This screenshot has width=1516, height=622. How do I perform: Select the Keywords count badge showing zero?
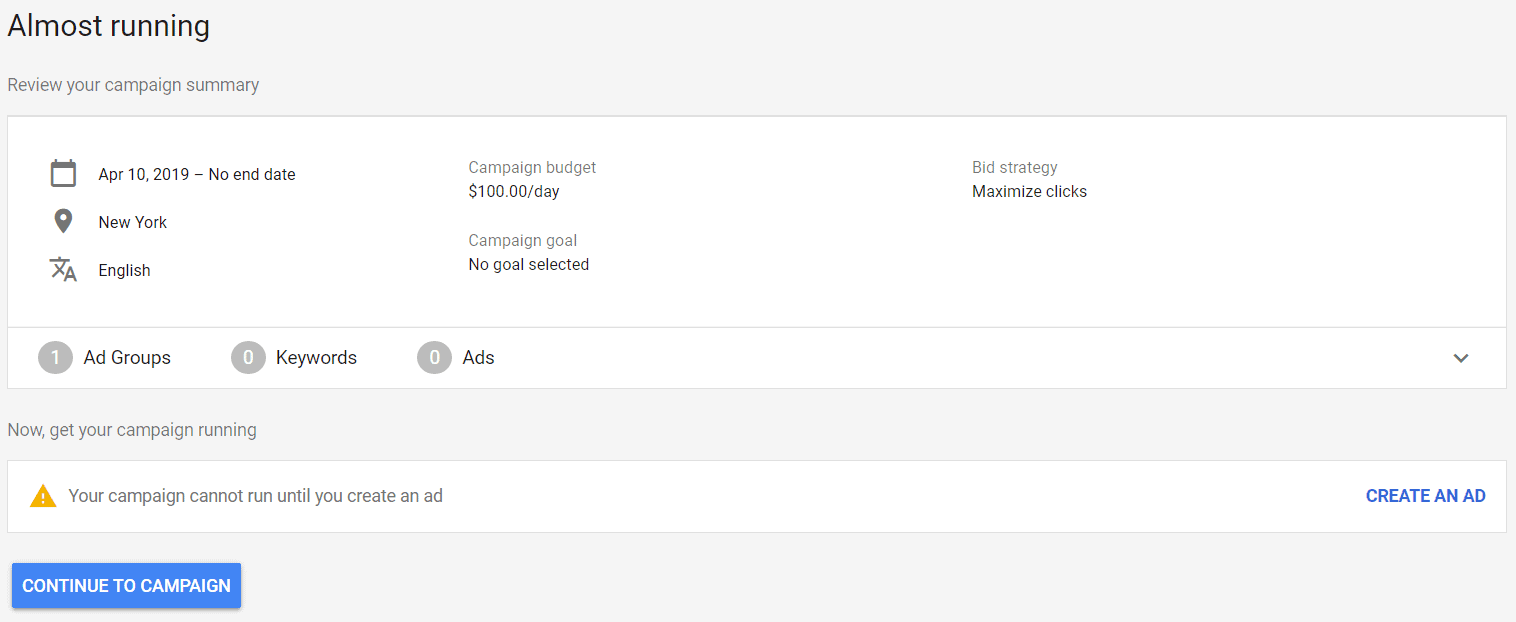coord(248,357)
